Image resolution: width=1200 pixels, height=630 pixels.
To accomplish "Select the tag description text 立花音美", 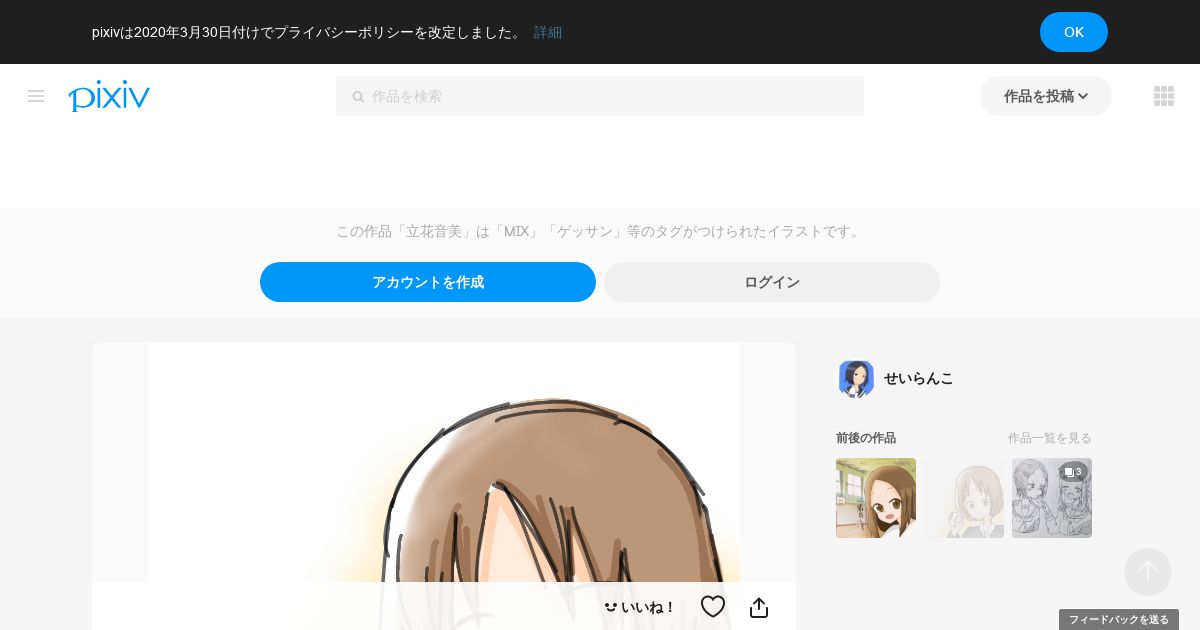I will [434, 231].
